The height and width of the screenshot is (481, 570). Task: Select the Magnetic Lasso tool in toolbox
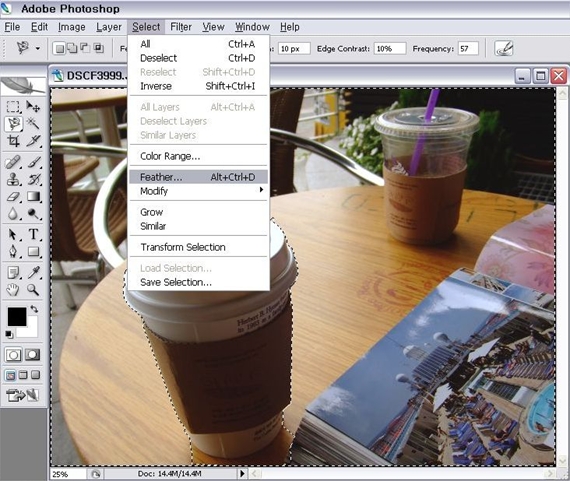[14, 124]
